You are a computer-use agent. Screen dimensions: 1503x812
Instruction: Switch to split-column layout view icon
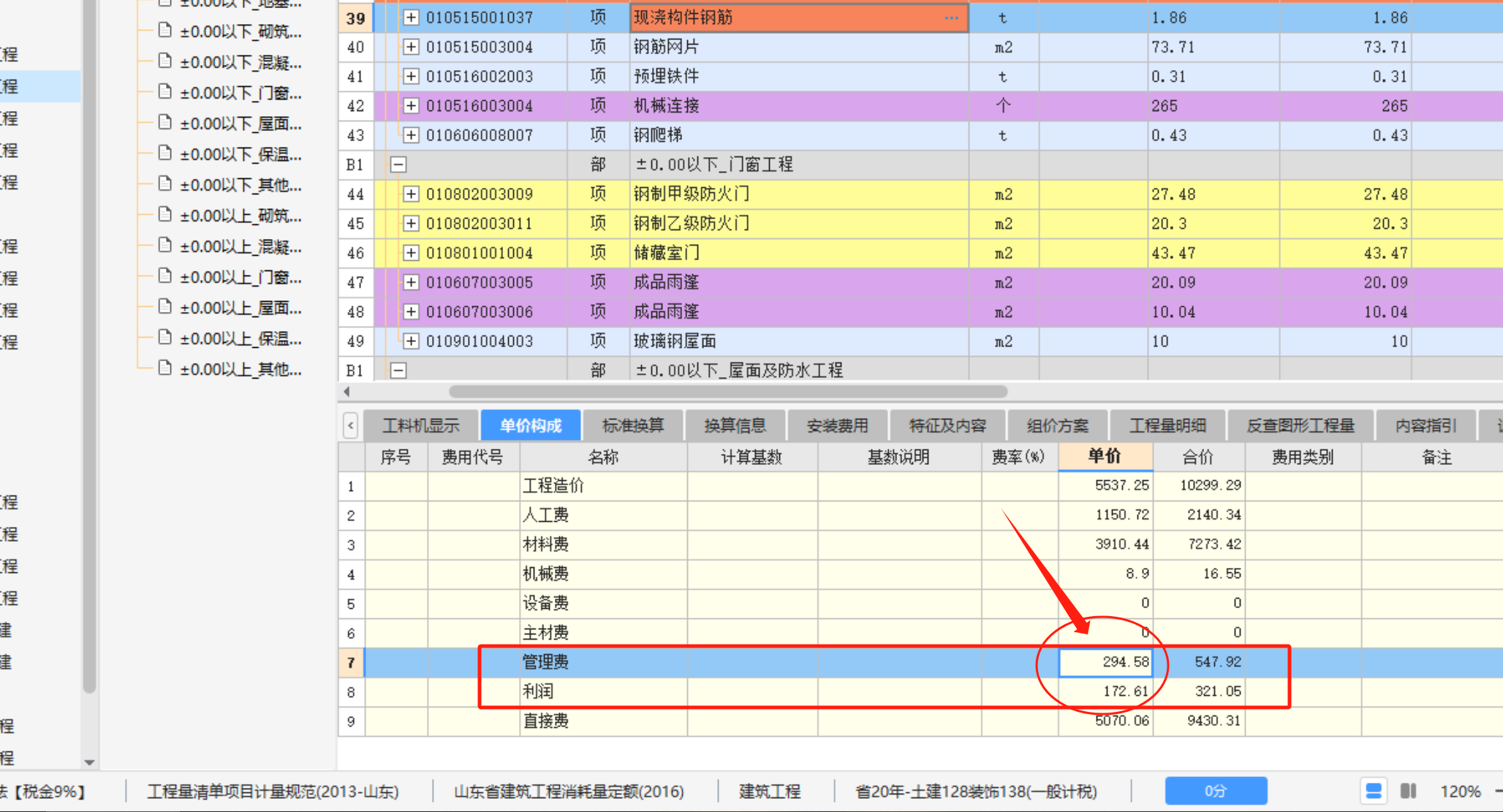pos(1409,791)
